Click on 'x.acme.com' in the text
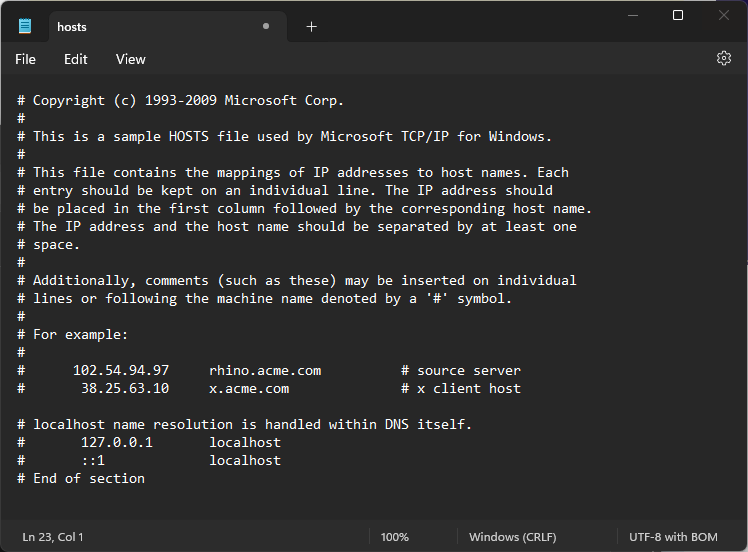This screenshot has width=748, height=552. (x=249, y=388)
